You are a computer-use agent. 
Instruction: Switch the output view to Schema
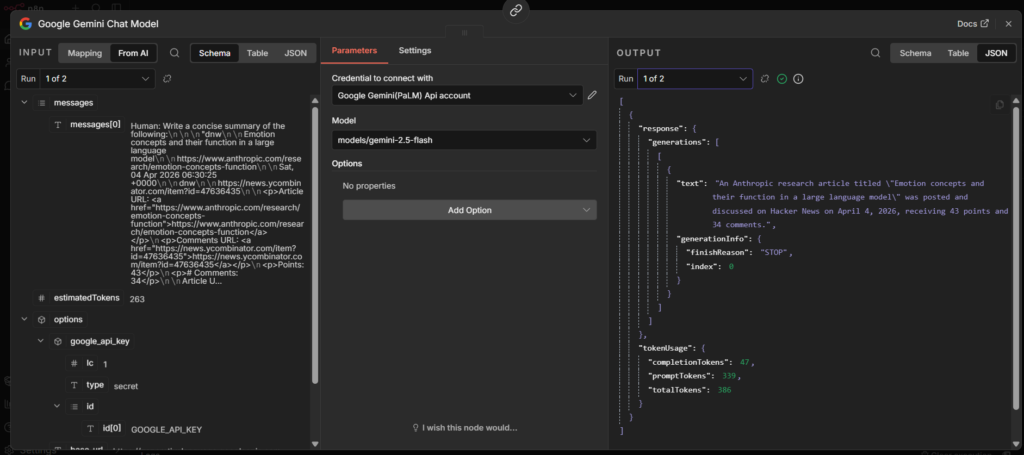[915, 53]
